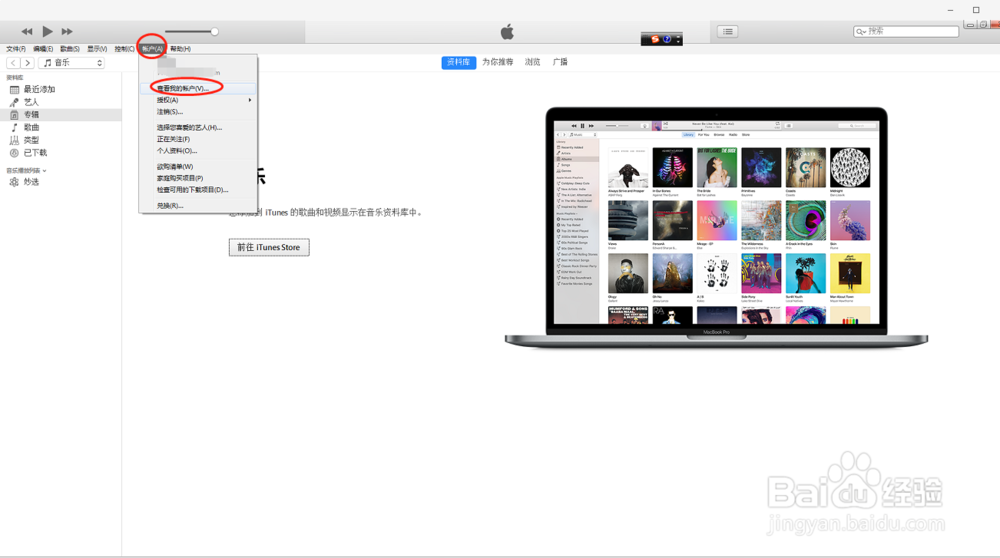The width and height of the screenshot is (1000, 558).
Task: Click the Apple logo in the display area
Action: point(507,31)
